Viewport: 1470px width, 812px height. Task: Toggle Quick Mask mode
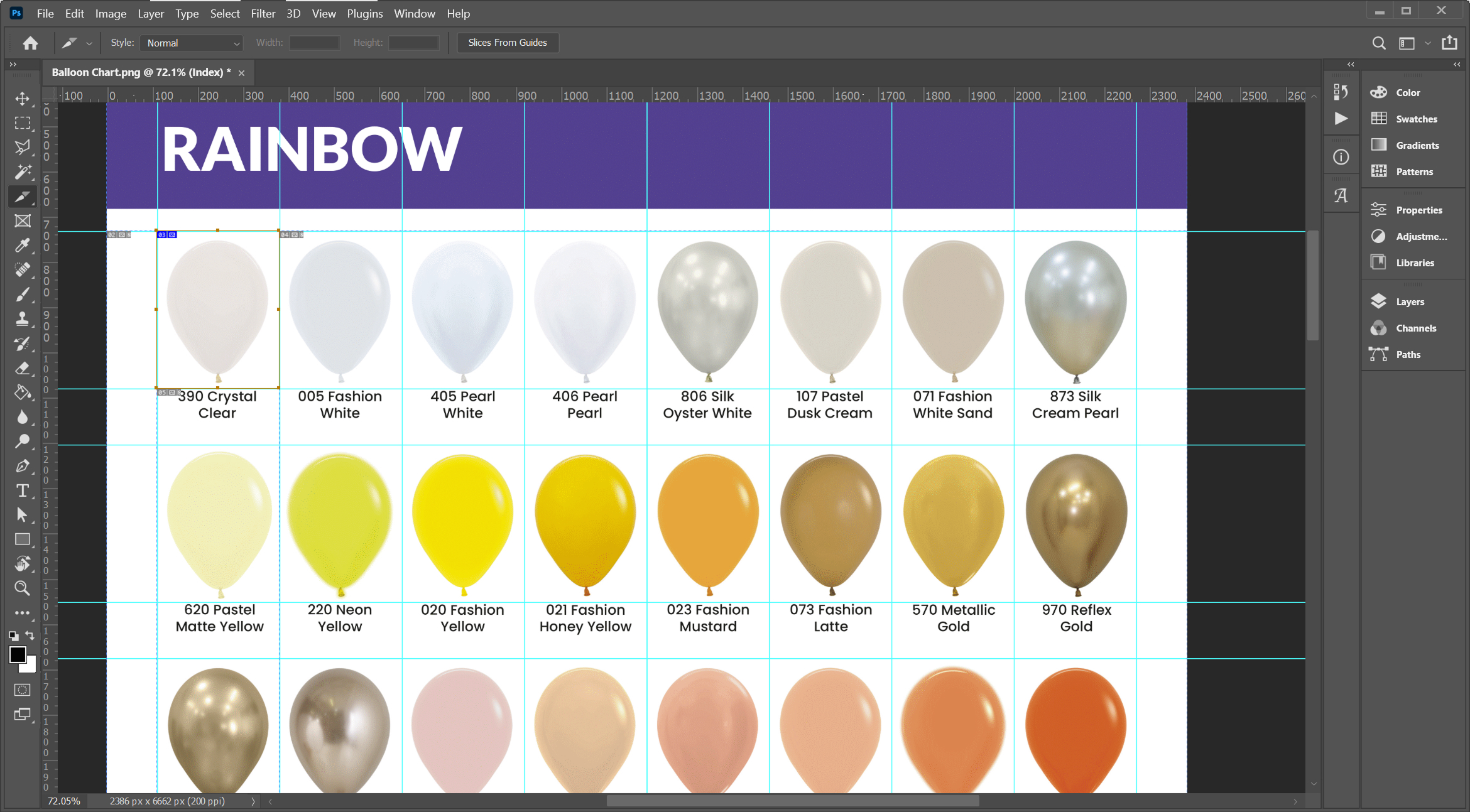tap(23, 690)
